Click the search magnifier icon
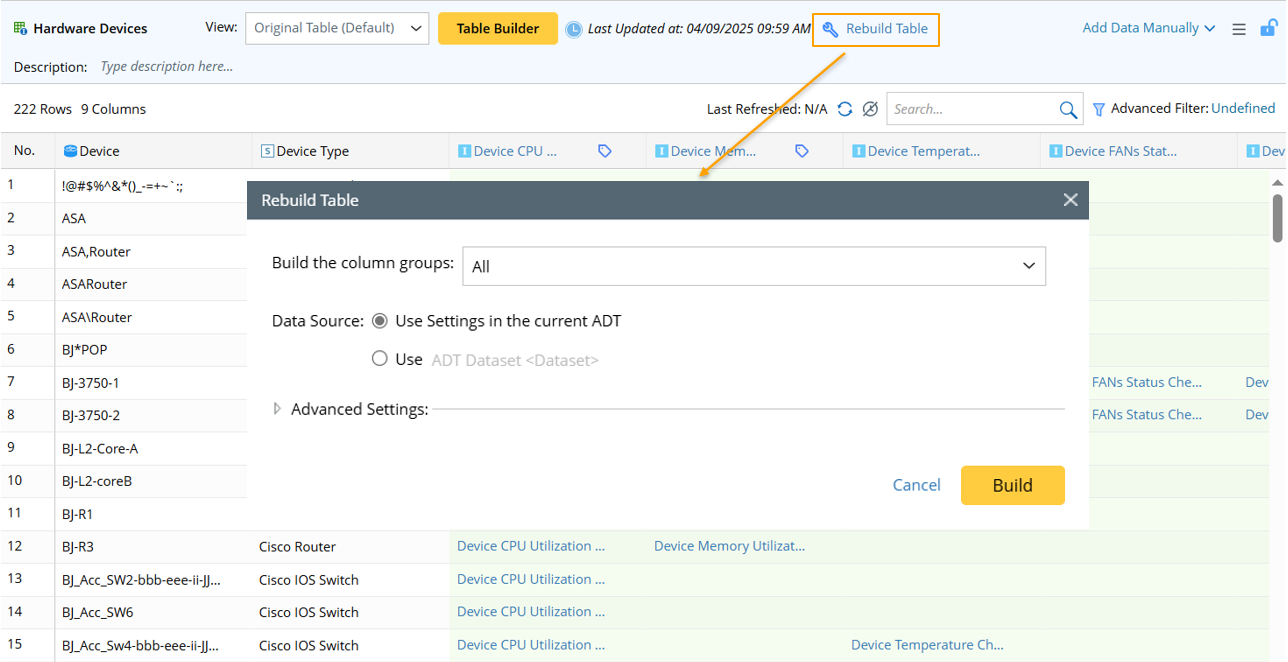1288x662 pixels. pos(1068,109)
